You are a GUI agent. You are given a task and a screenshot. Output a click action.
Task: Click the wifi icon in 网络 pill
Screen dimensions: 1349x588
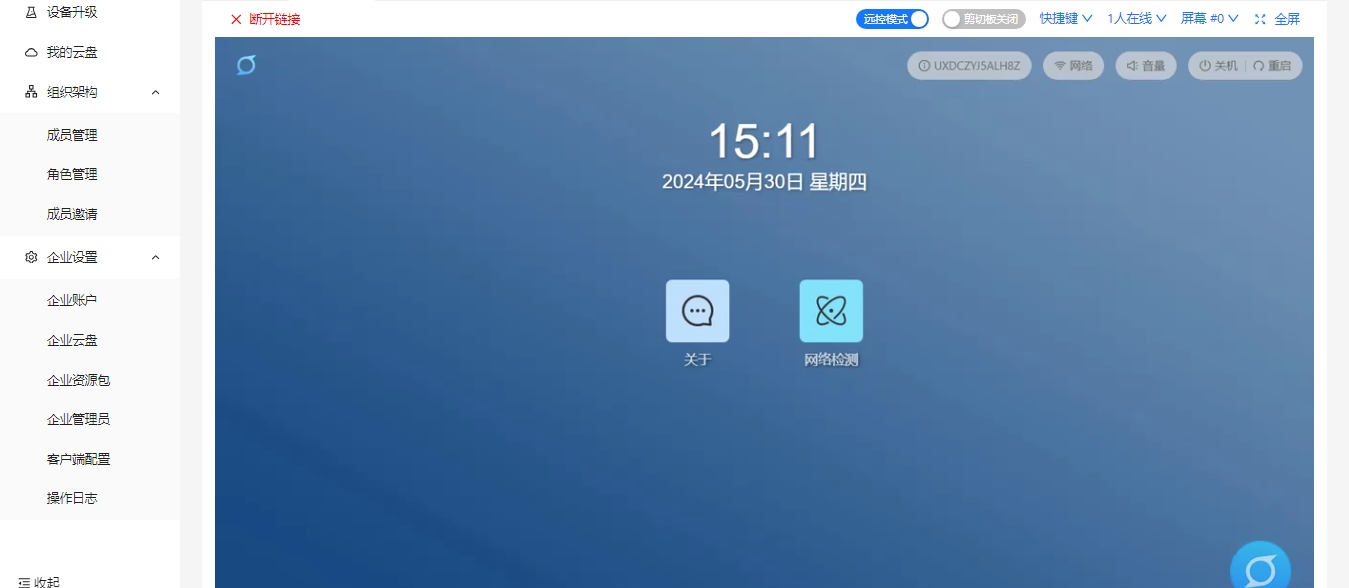(x=1060, y=66)
